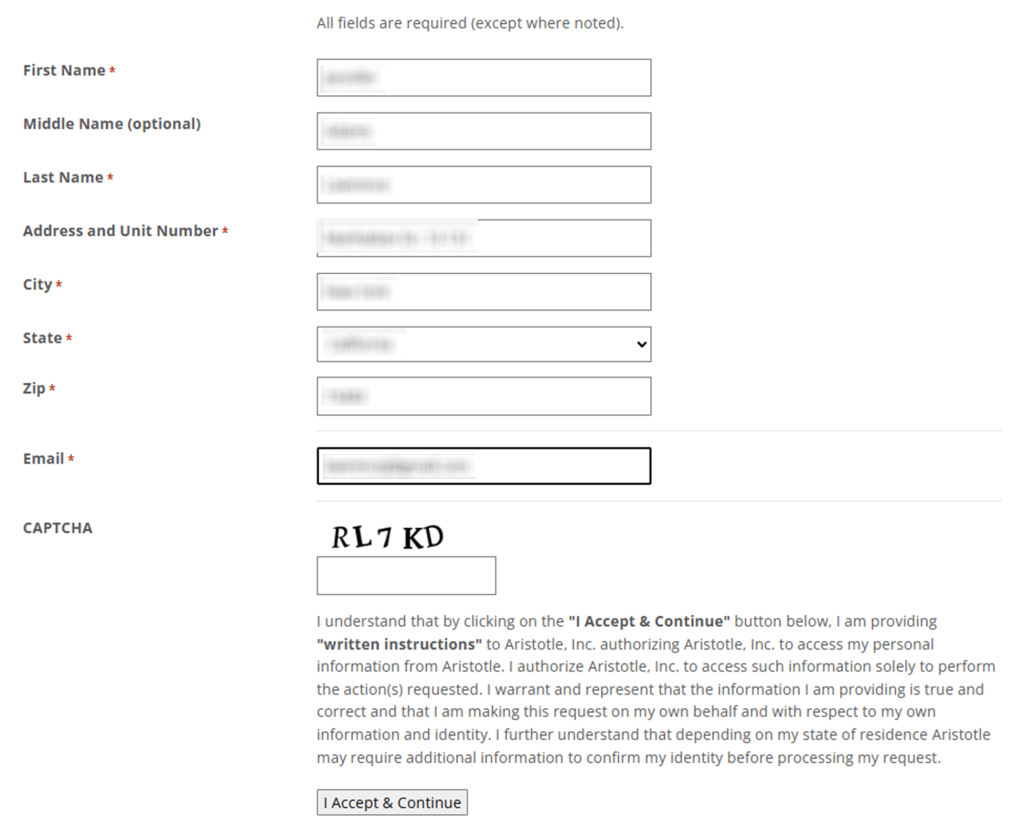Image resolution: width=1024 pixels, height=827 pixels.
Task: Click the "CAPTCHA" label text
Action: 57,528
